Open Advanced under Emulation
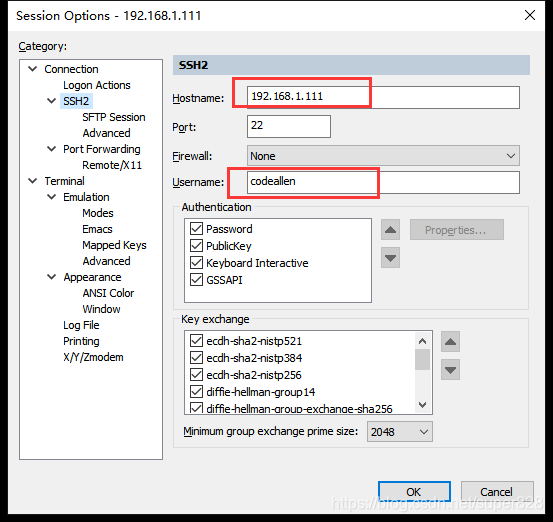Image resolution: width=553 pixels, height=522 pixels. pos(106,261)
